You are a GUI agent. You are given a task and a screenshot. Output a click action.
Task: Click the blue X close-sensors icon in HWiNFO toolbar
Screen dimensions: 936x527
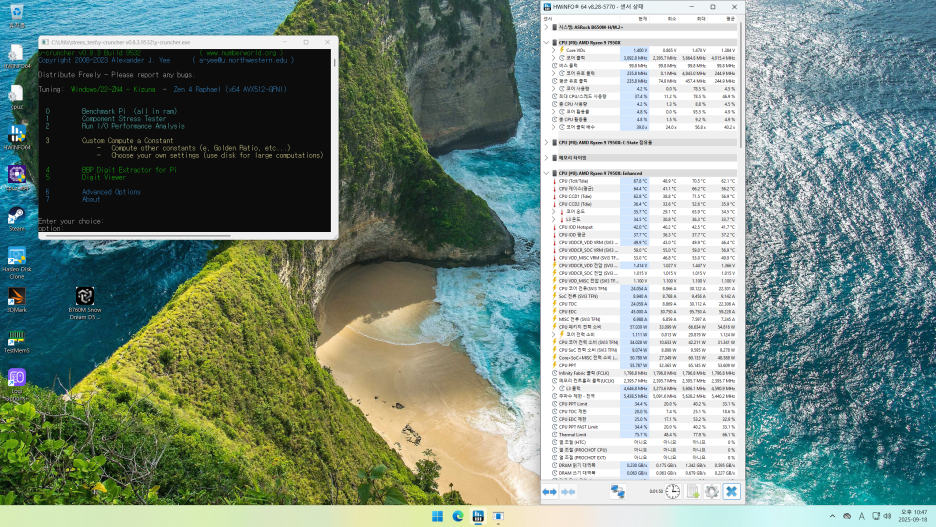(731, 492)
